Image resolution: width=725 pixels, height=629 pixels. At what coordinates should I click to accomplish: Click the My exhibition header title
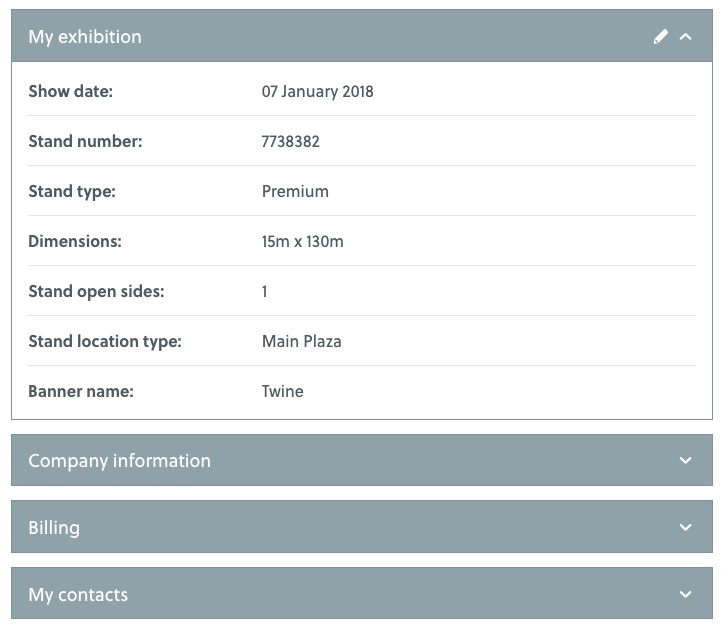pyautogui.click(x=85, y=37)
